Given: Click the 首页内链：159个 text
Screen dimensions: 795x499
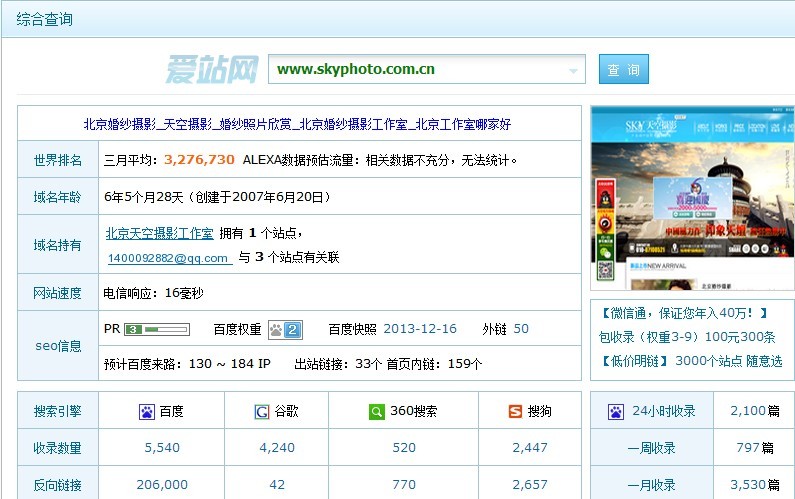Looking at the screenshot, I should point(434,364).
